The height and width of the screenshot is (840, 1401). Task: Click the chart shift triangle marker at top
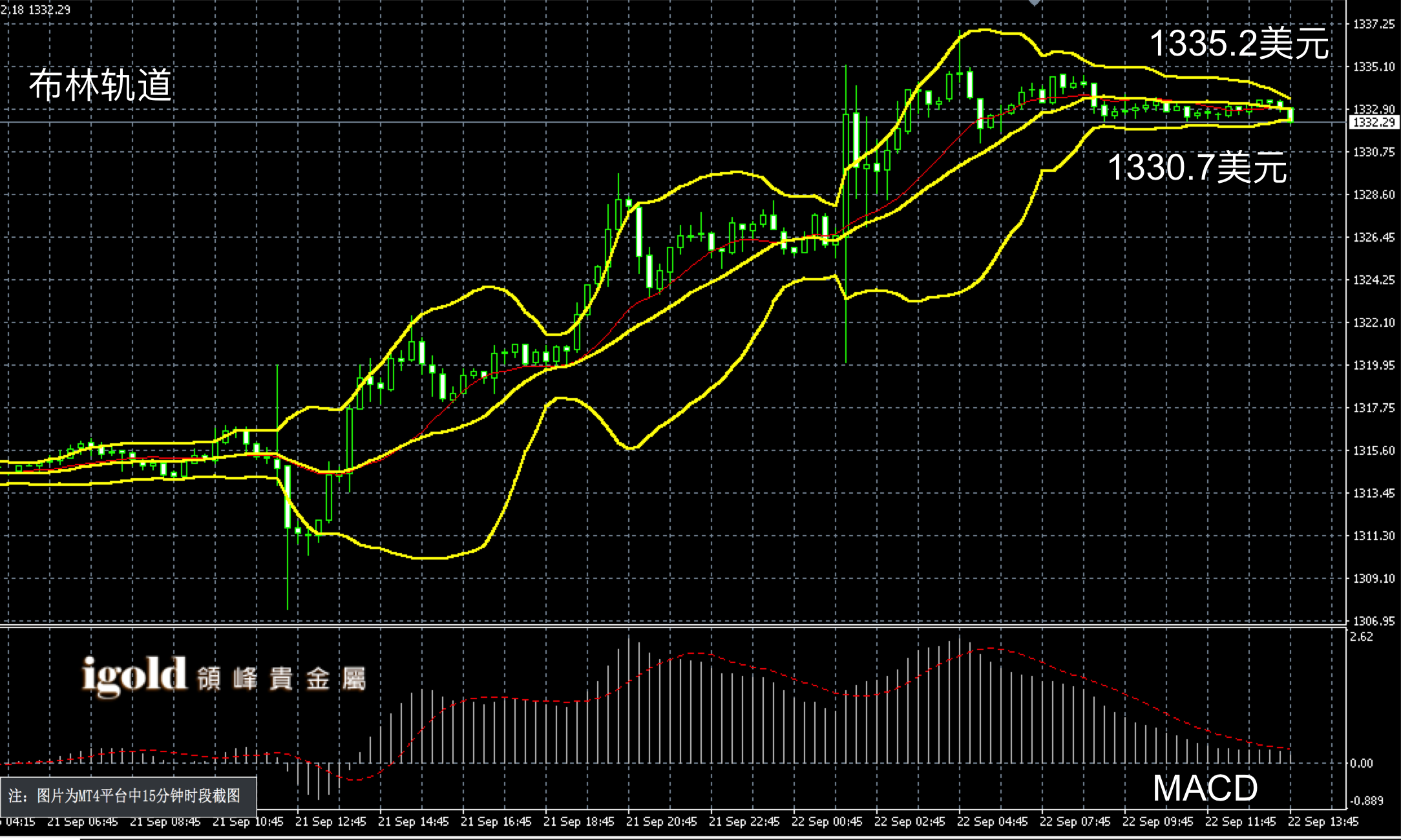pos(1035,3)
